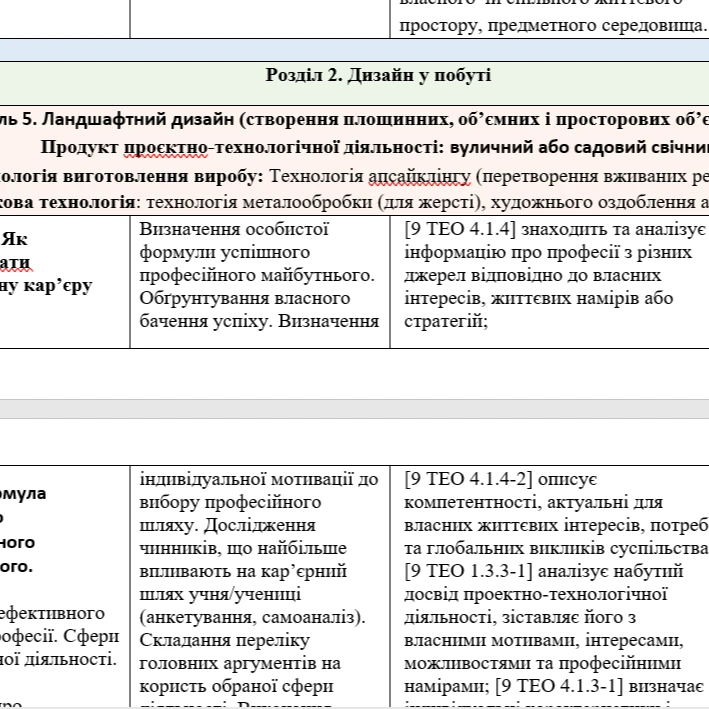Viewport: 709px width, 709px height.
Task: Click the line 'джерел відповідно до власних'
Action: coord(533,275)
